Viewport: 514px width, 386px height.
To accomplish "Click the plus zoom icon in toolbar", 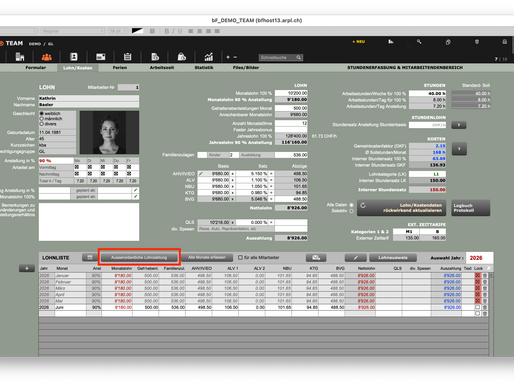I will coord(228,57).
